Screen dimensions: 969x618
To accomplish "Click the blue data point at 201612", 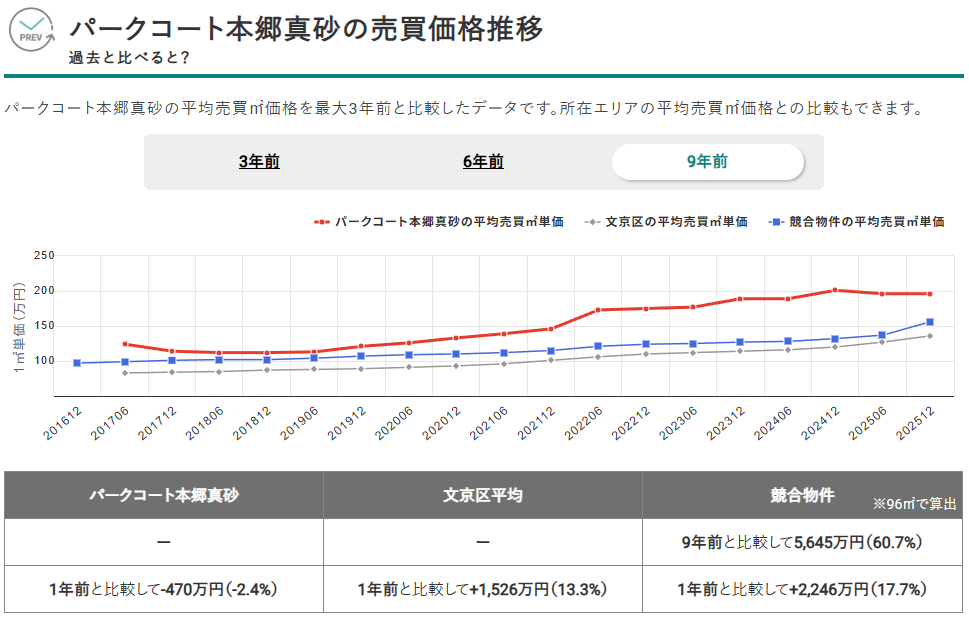I will 77,363.
